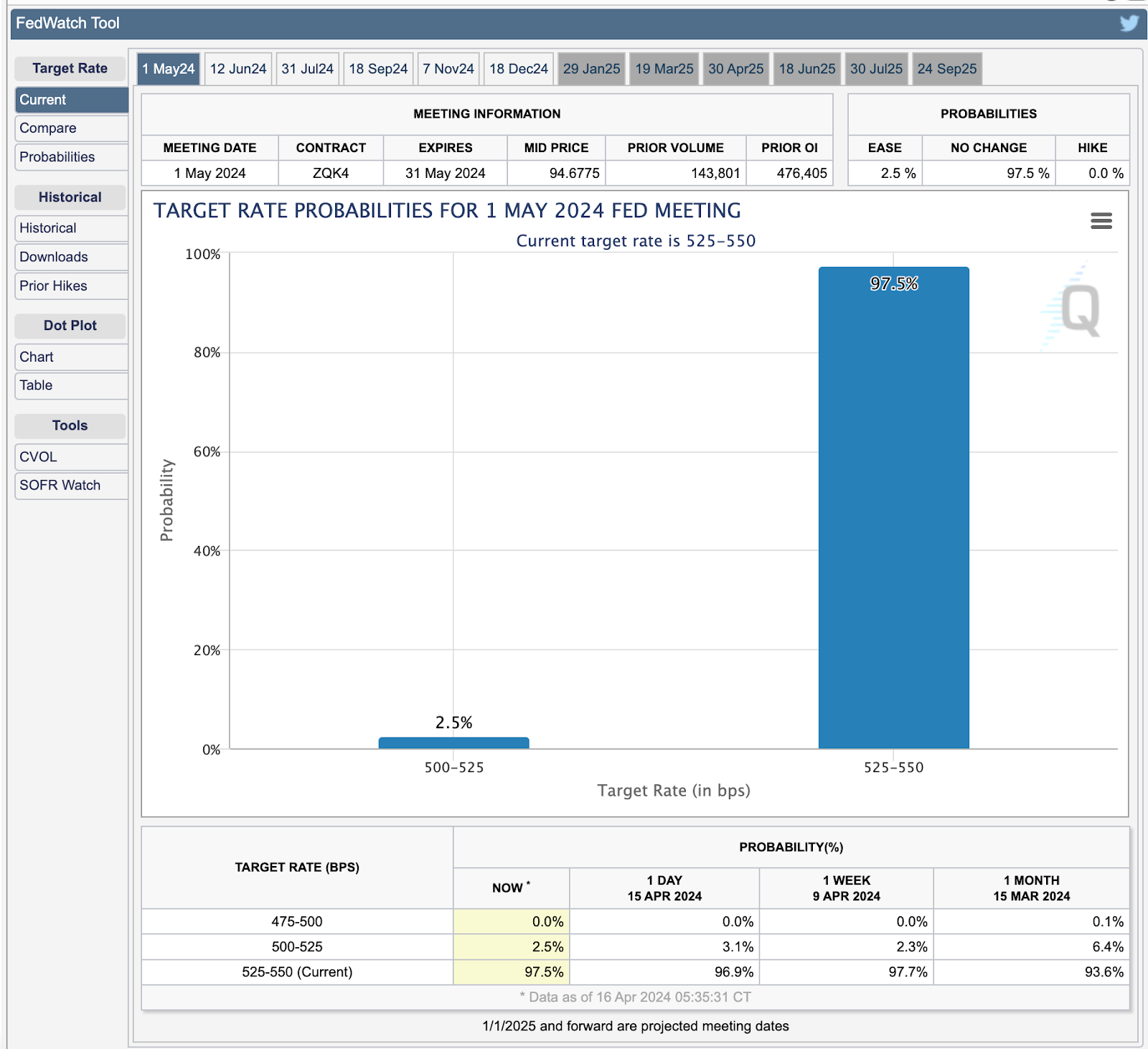Select the 29 Jan25 projected tab
This screenshot has width=1148, height=1049.
[x=591, y=69]
